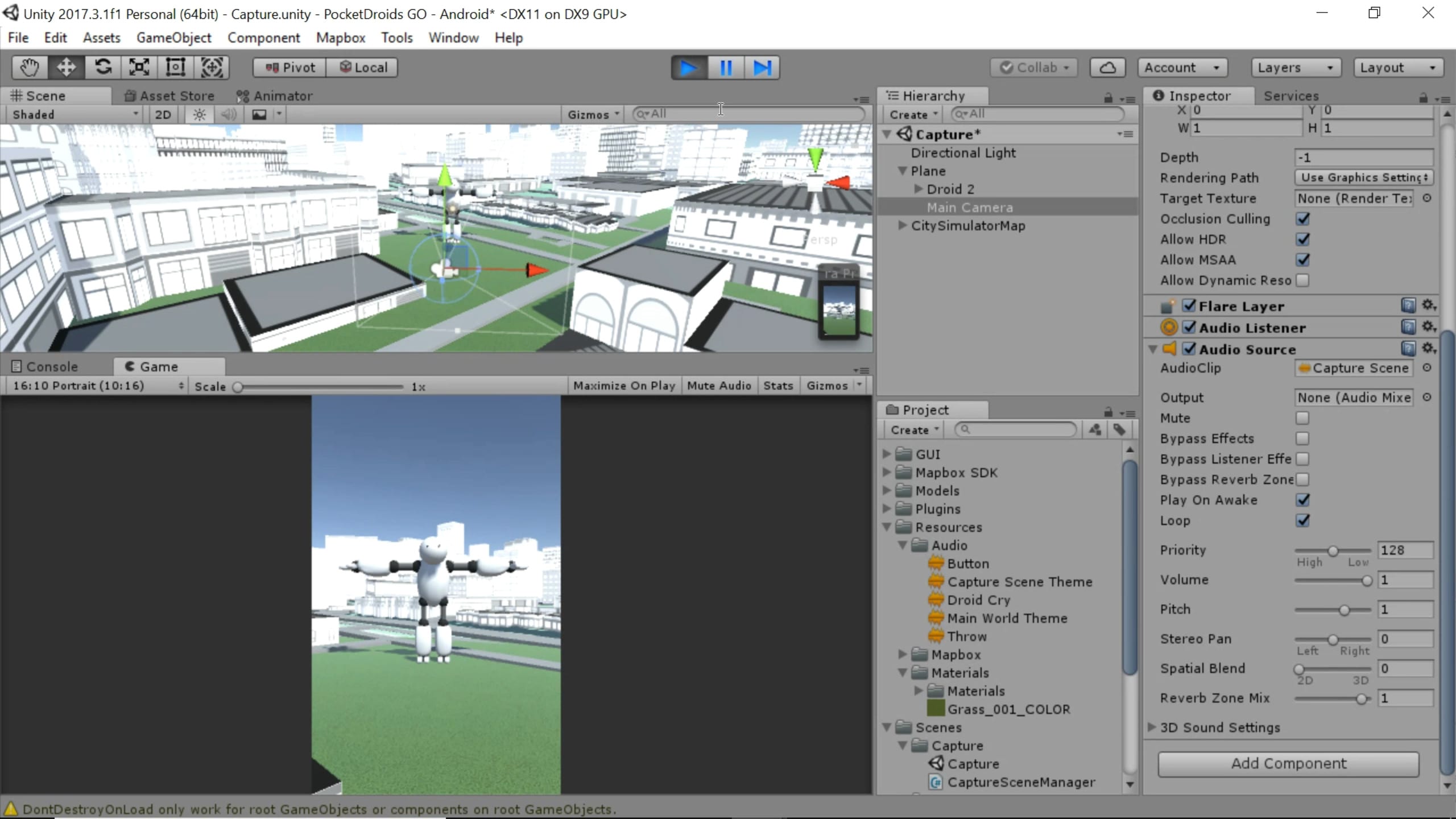This screenshot has width=1456, height=819.
Task: Click the green Y axis gizmo cone
Action: point(816,158)
